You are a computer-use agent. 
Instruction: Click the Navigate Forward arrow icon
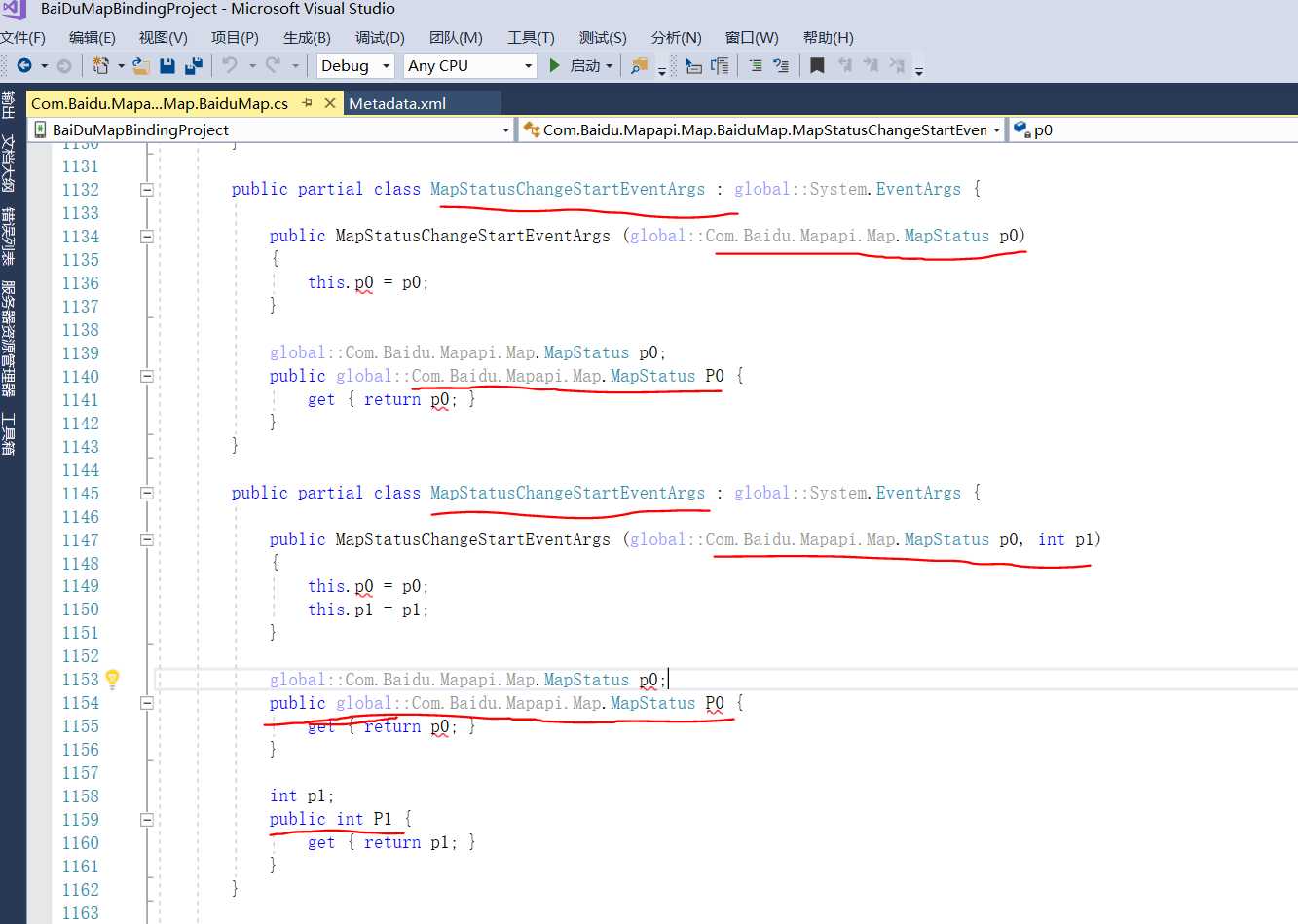(64, 65)
